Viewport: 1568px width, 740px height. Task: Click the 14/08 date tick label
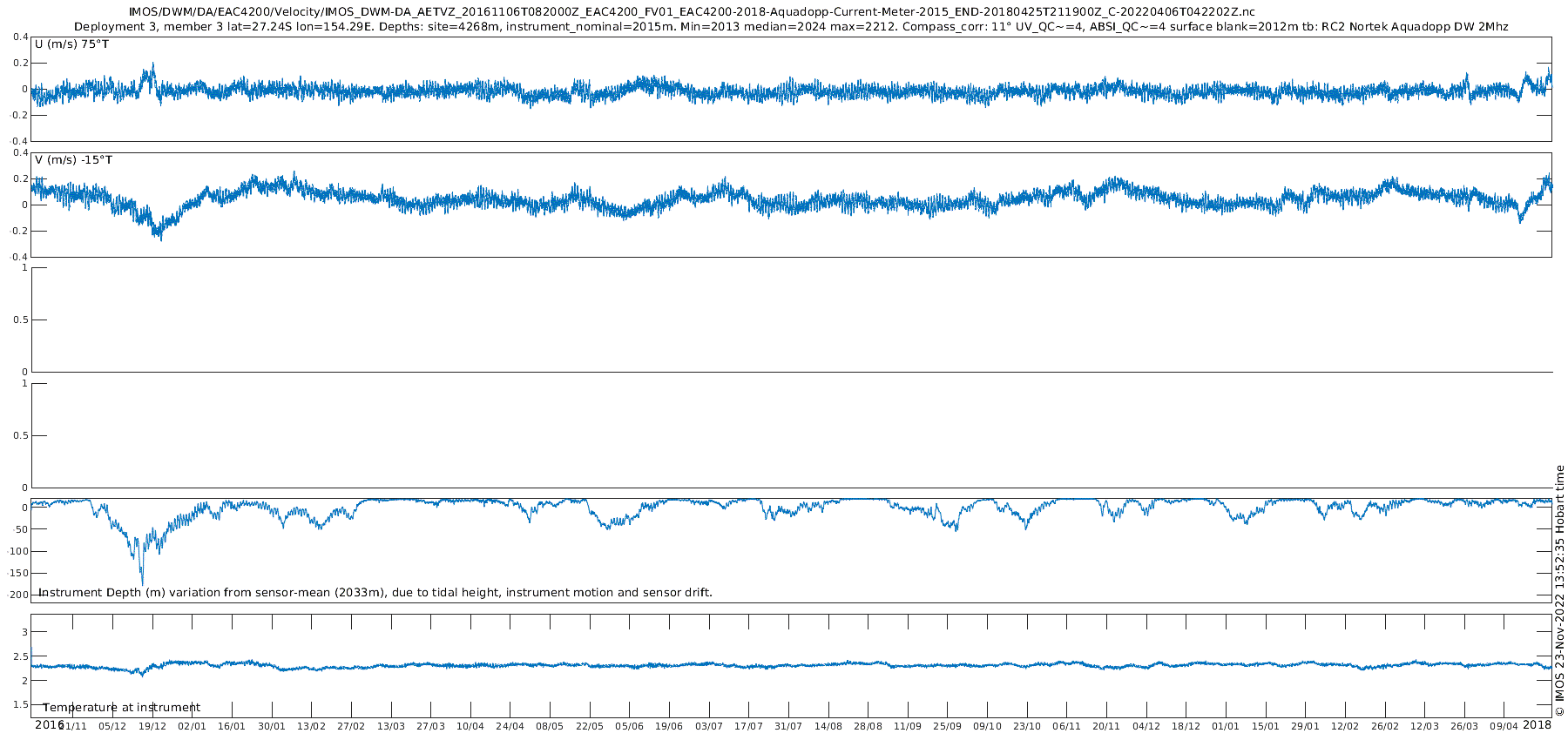pyautogui.click(x=828, y=726)
